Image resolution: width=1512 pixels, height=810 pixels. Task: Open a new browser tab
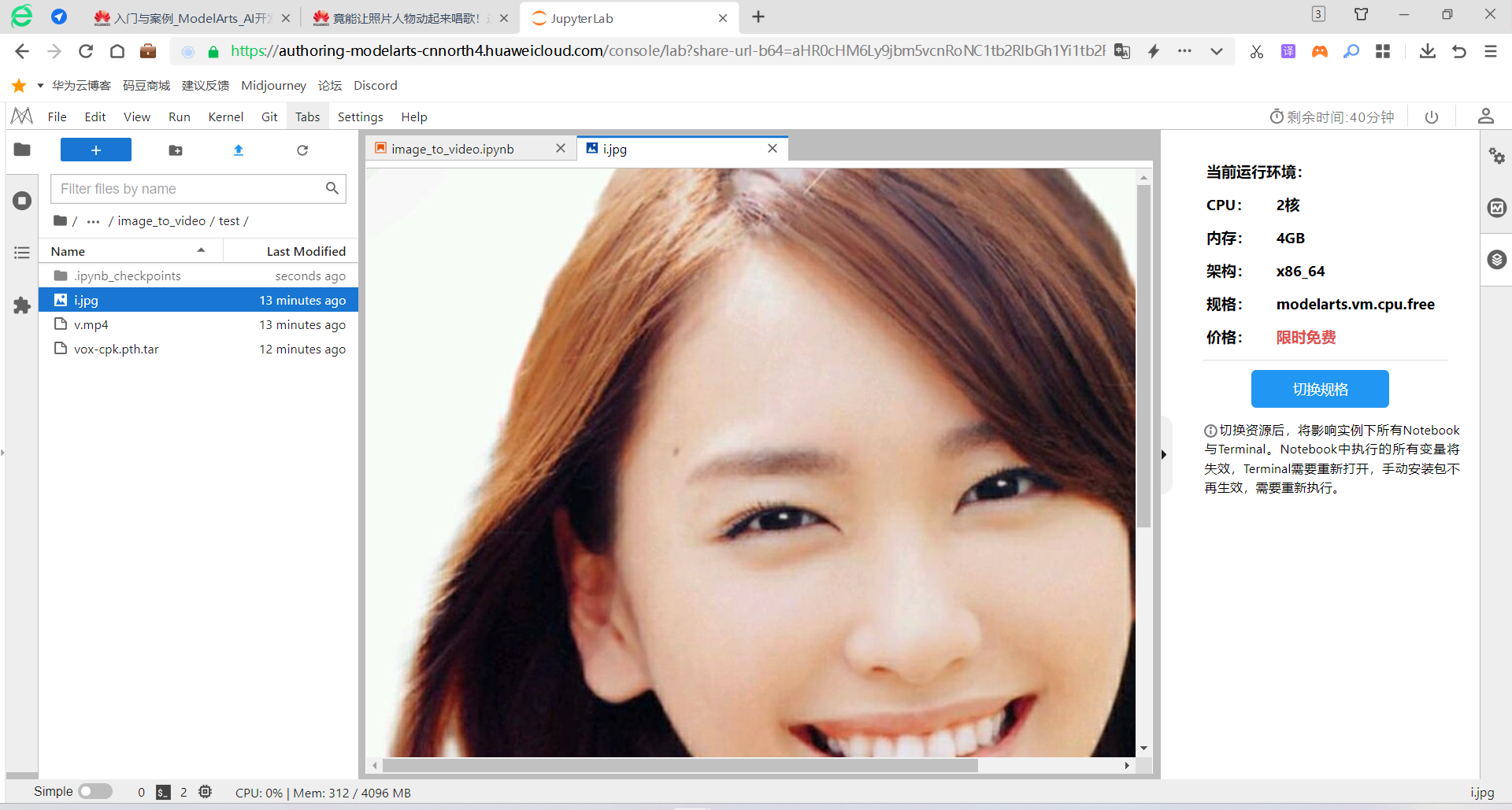coord(758,17)
